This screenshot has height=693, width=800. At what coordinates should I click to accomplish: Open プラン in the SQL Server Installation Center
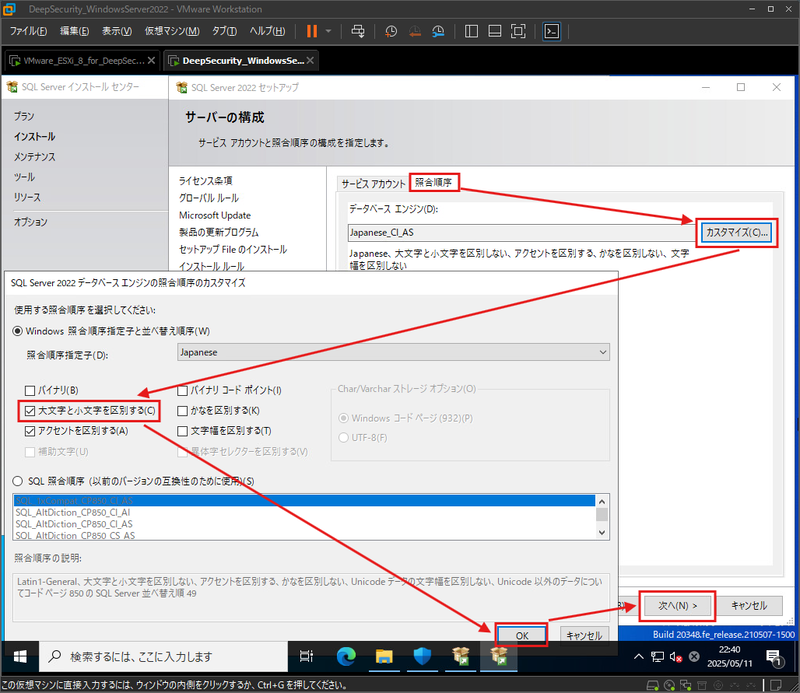pyautogui.click(x=24, y=116)
